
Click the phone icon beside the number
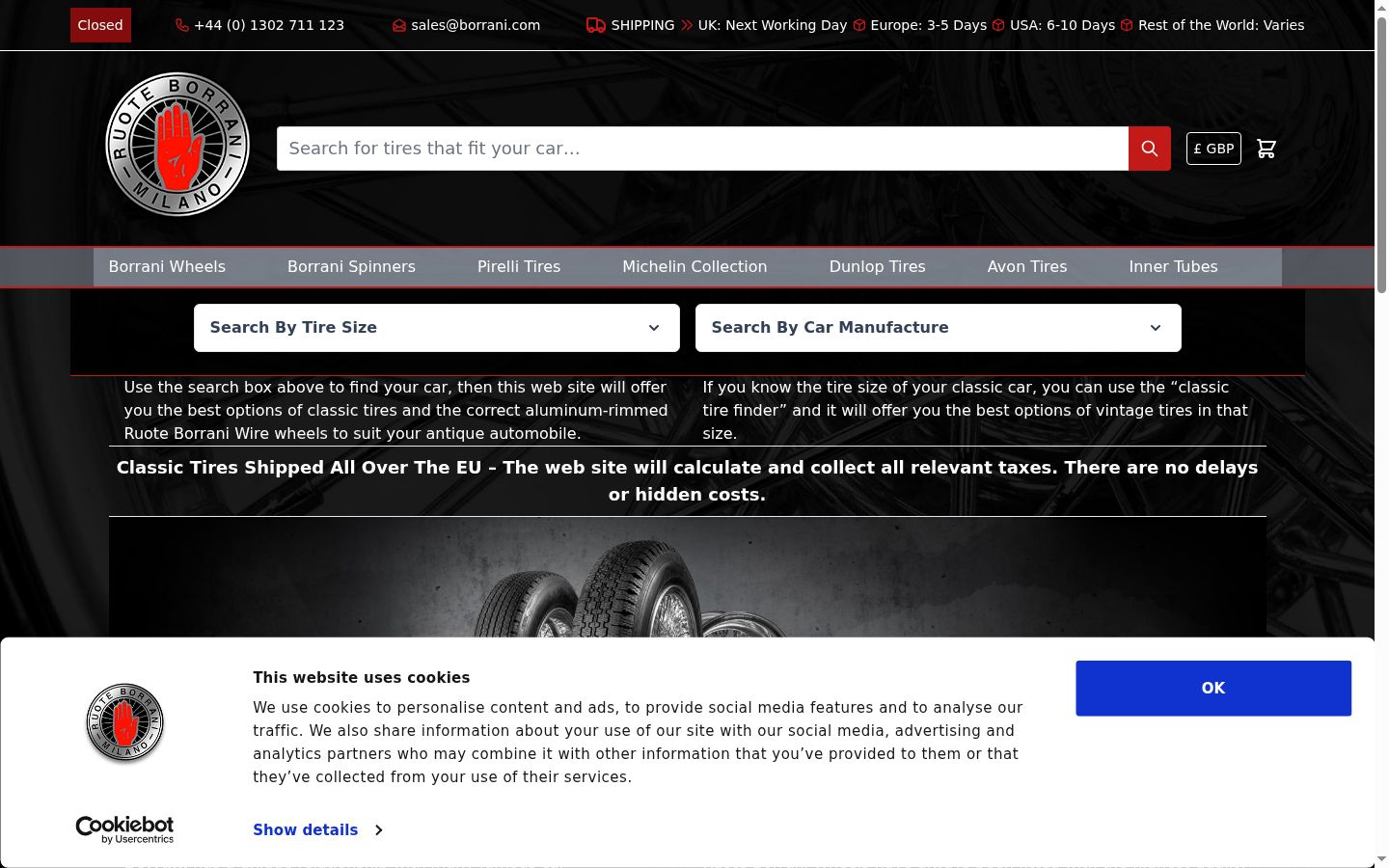[182, 25]
